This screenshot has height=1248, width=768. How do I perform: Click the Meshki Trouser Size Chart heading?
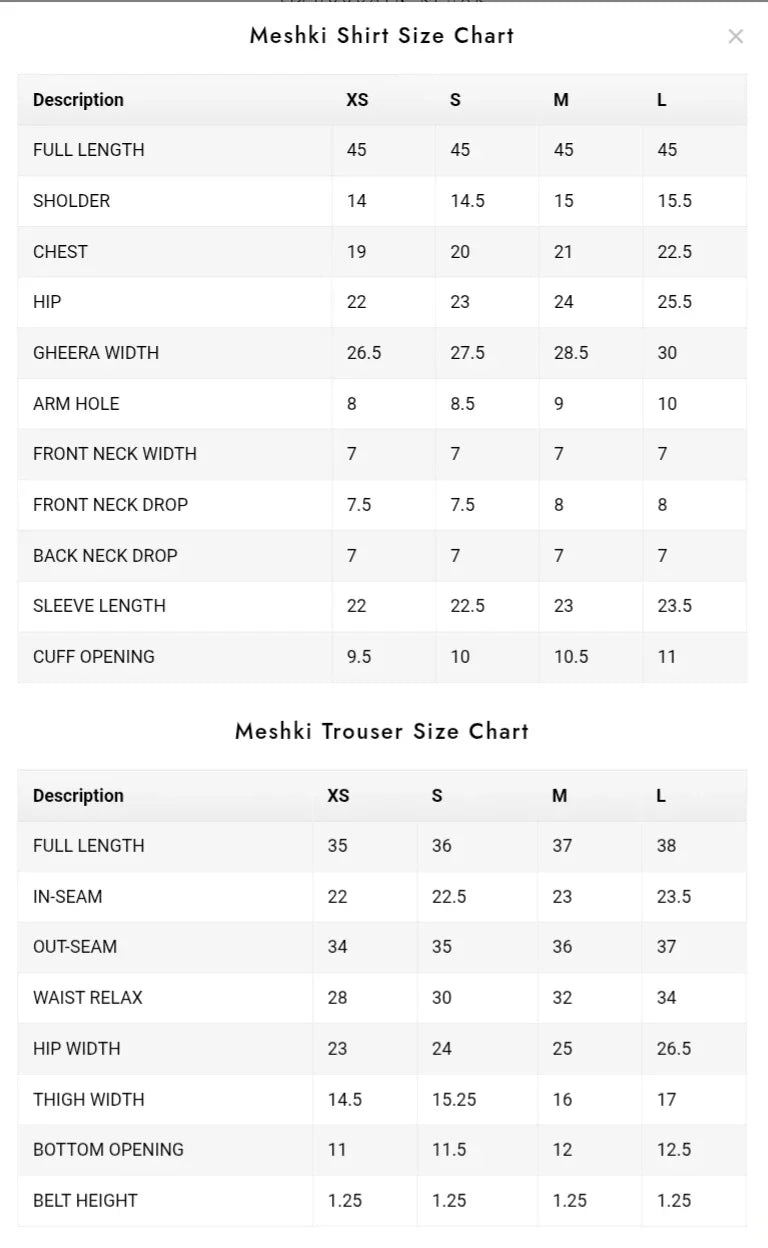(x=382, y=731)
